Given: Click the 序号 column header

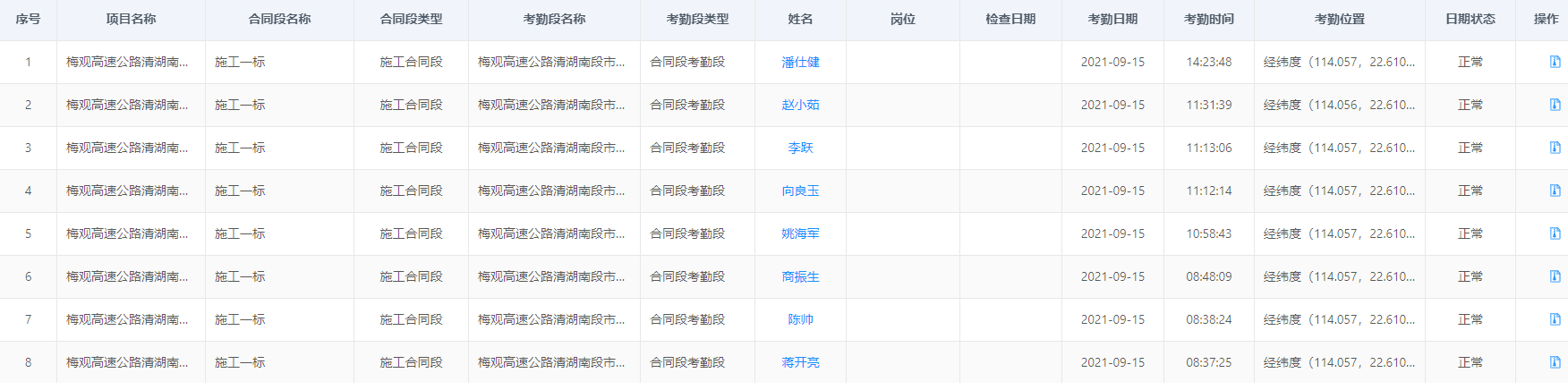Looking at the screenshot, I should click(x=28, y=19).
